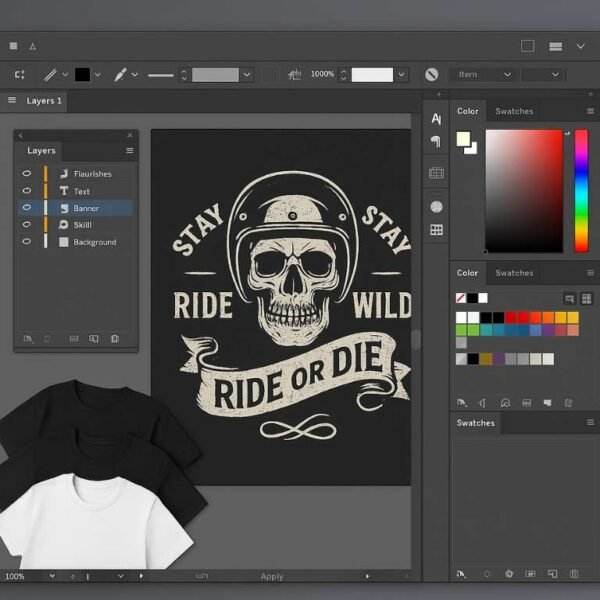600x600 pixels.
Task: Open the menu icon beside Layers 1
Action: tap(12, 100)
